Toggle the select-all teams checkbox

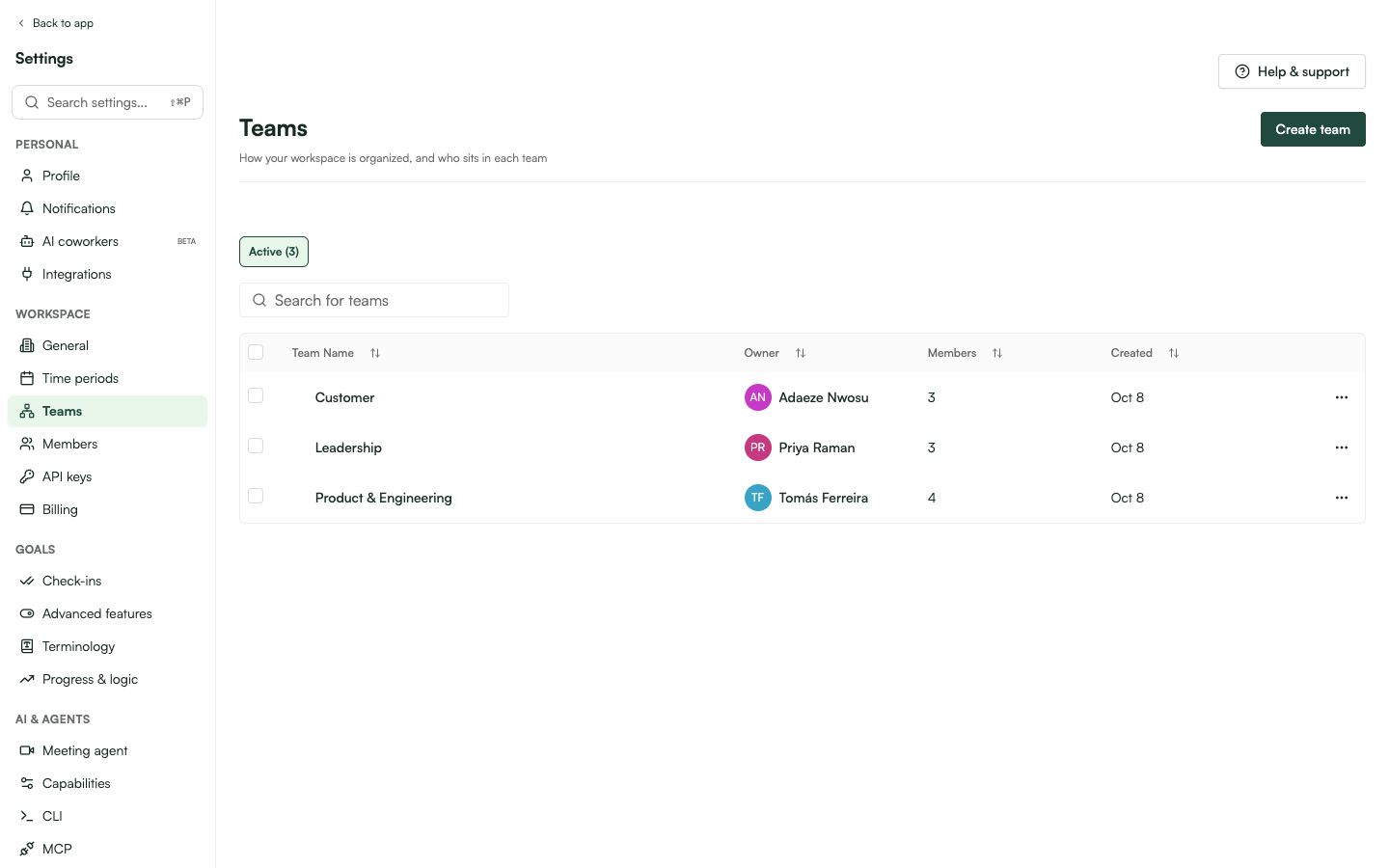pos(256,352)
